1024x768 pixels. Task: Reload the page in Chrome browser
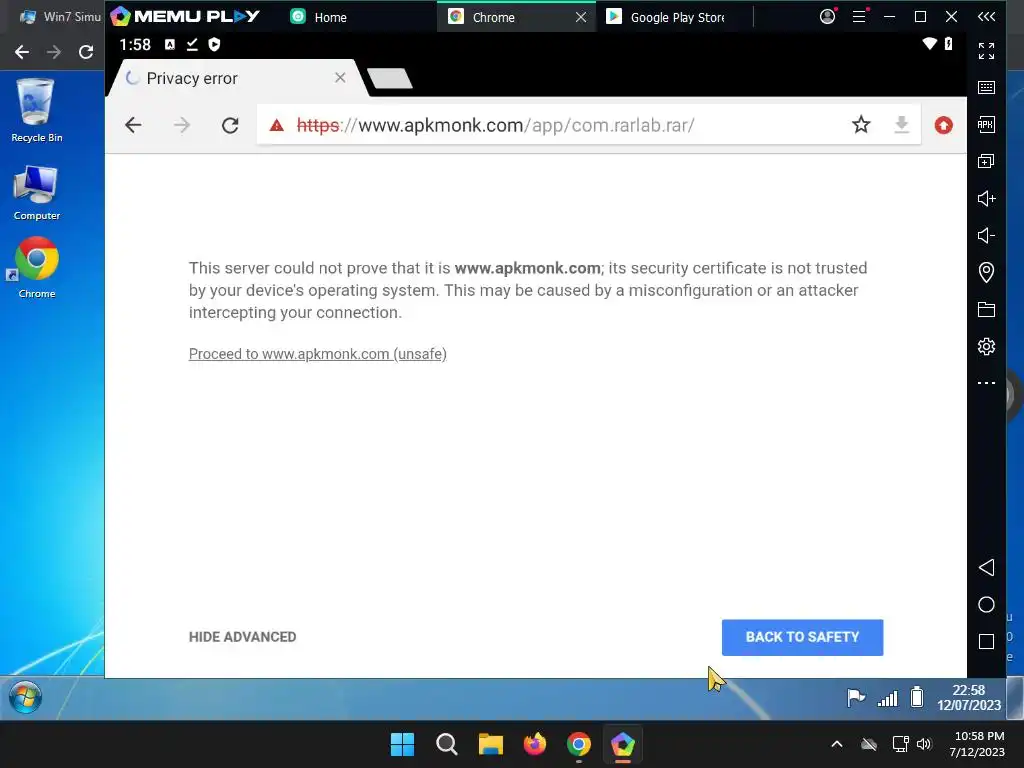230,125
